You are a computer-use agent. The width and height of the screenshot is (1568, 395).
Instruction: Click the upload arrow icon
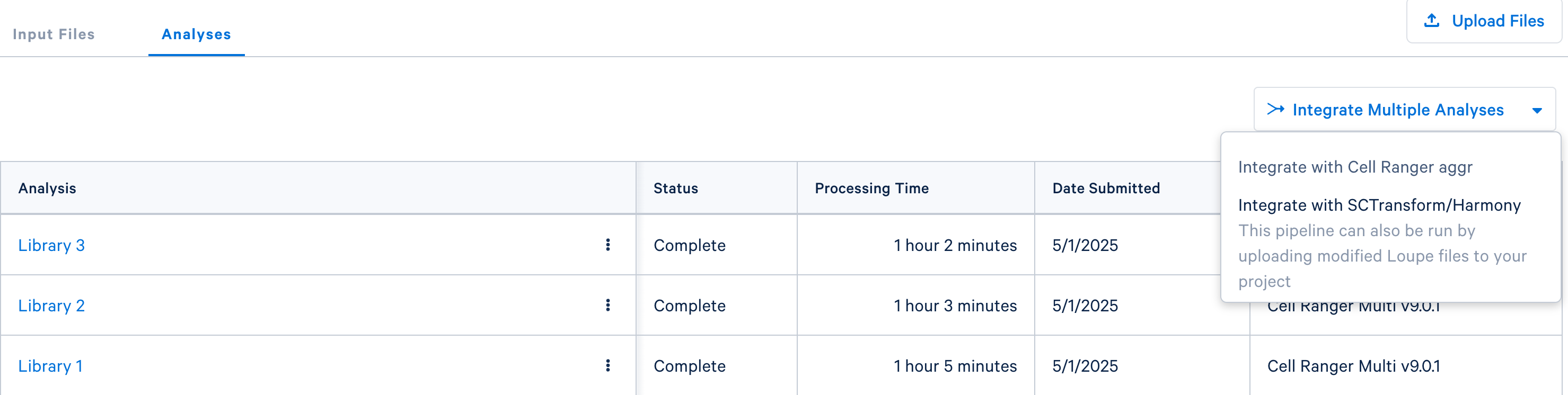point(1432,21)
